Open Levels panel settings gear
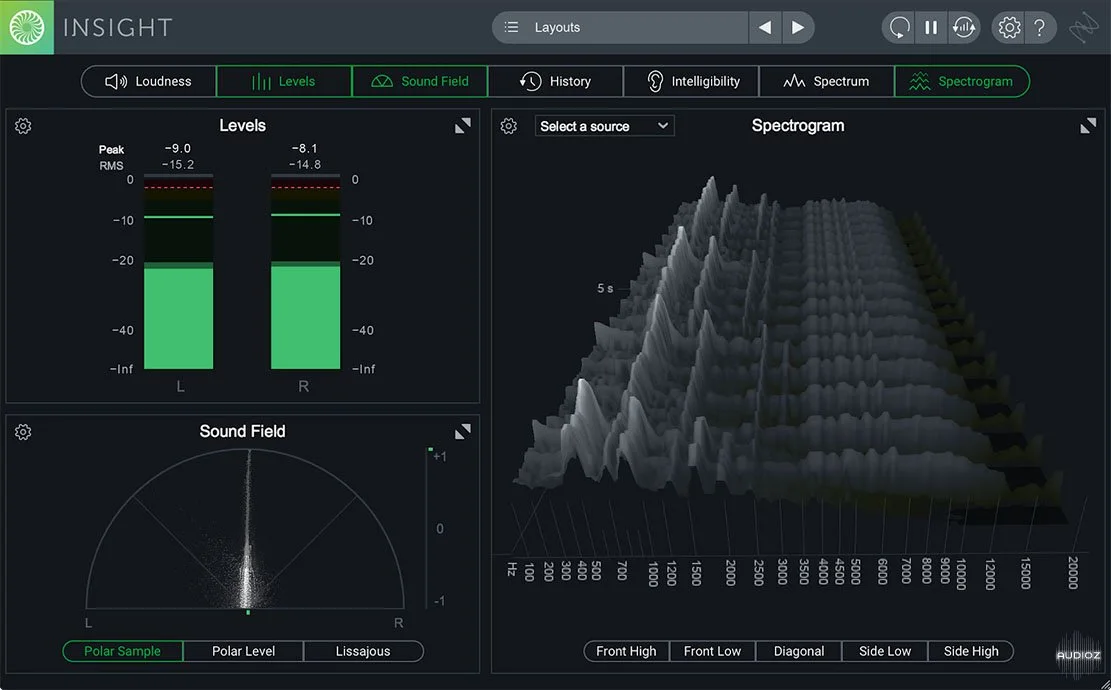Viewport: 1111px width, 690px height. pos(23,126)
